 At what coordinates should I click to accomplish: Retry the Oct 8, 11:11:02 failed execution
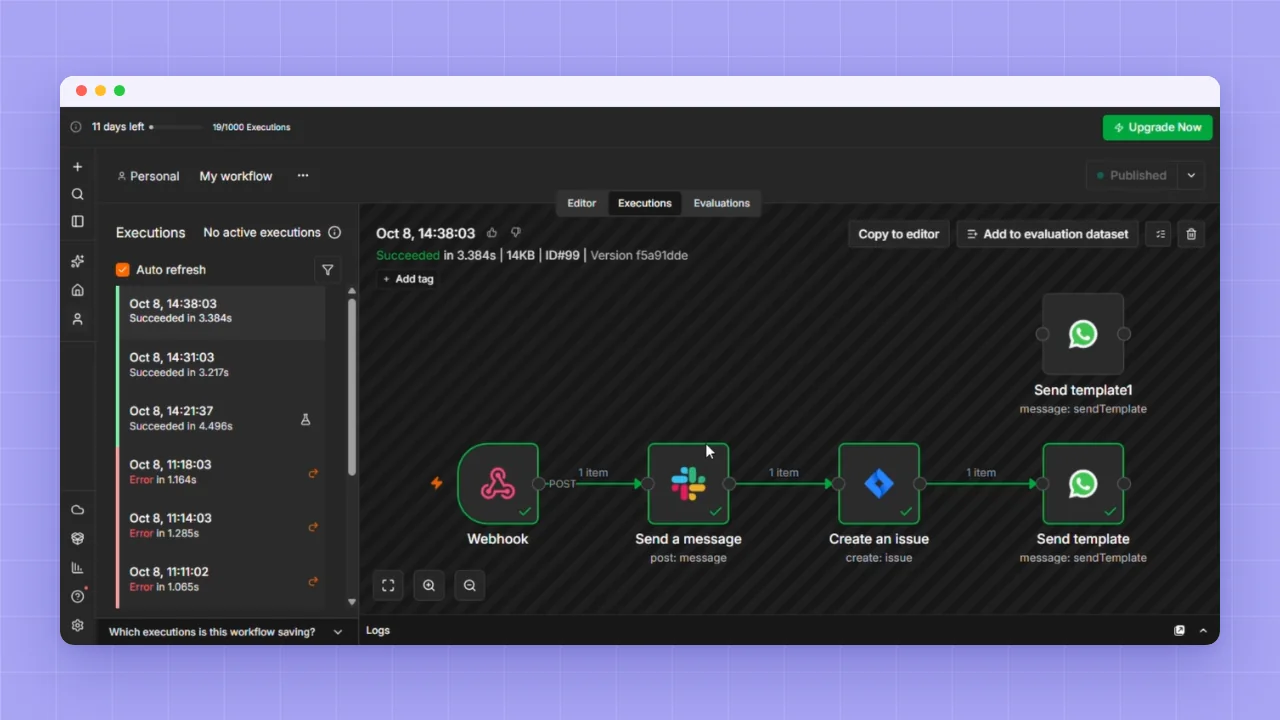(313, 581)
